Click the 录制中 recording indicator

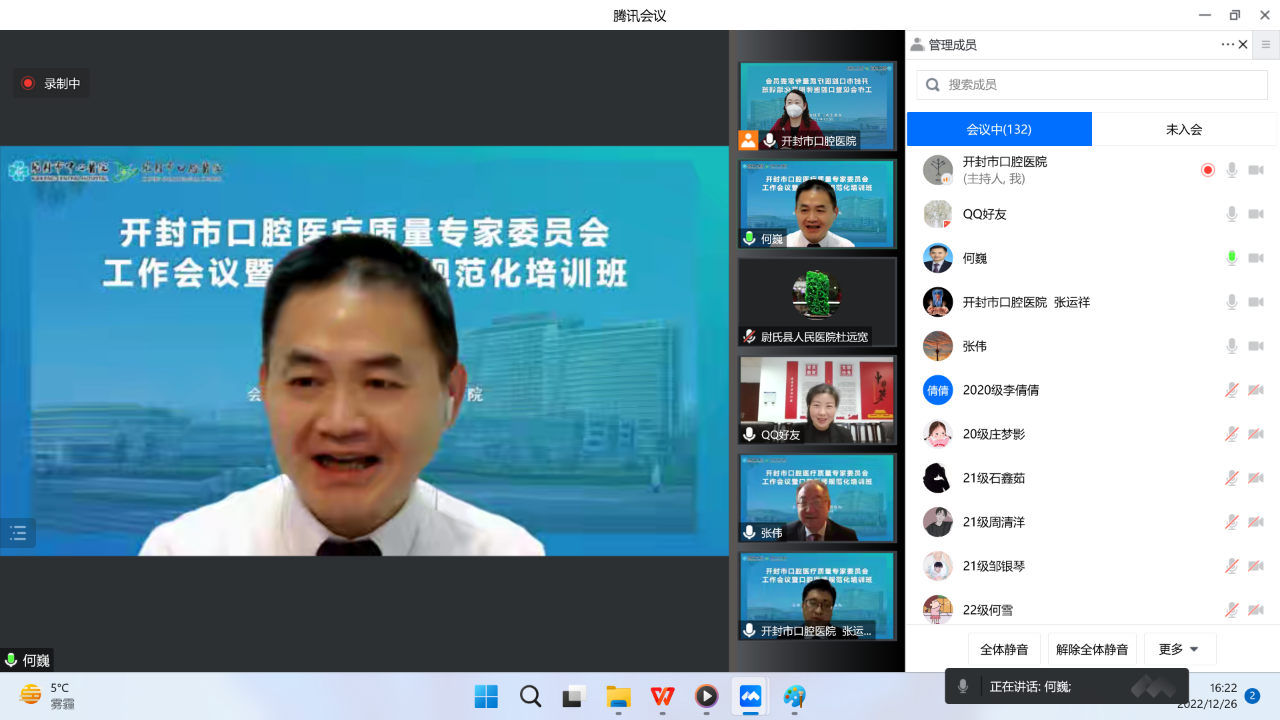52,84
